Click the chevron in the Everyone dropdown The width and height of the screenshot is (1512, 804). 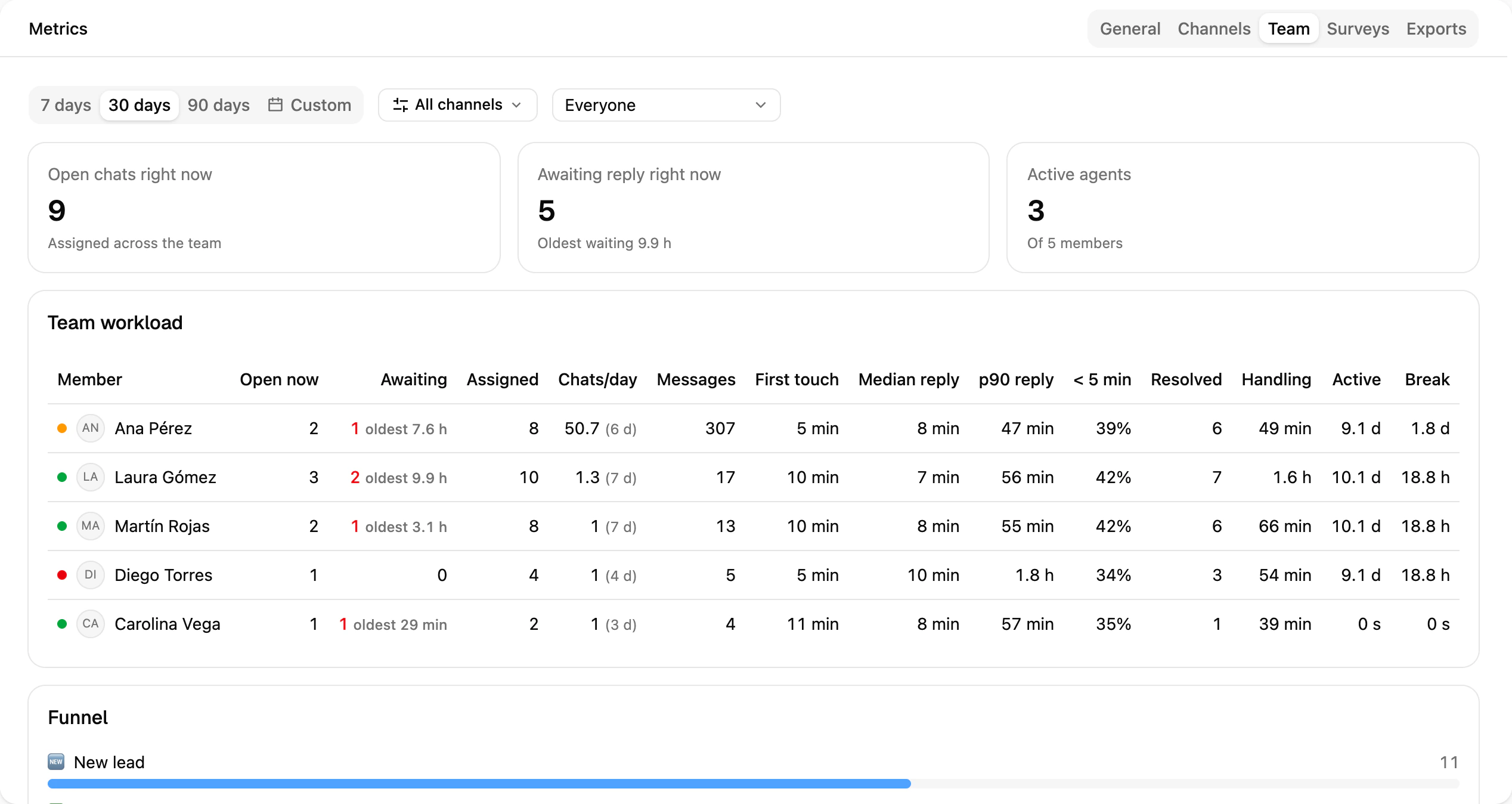click(x=761, y=105)
